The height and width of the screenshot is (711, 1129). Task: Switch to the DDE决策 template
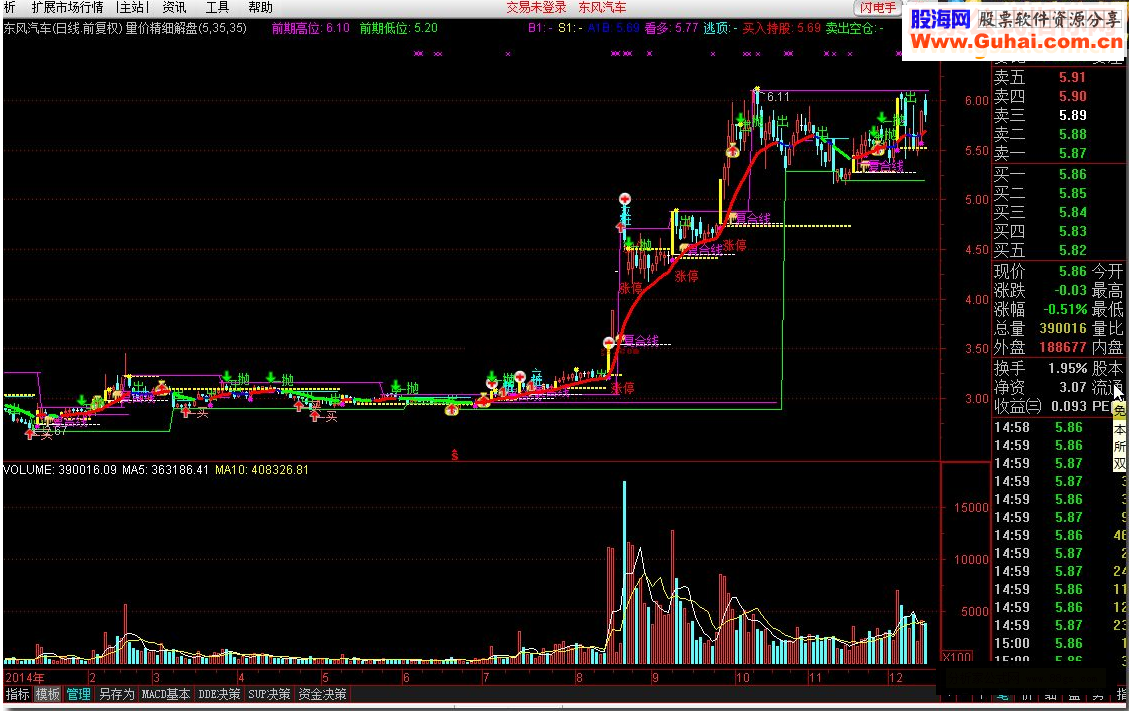tap(219, 694)
